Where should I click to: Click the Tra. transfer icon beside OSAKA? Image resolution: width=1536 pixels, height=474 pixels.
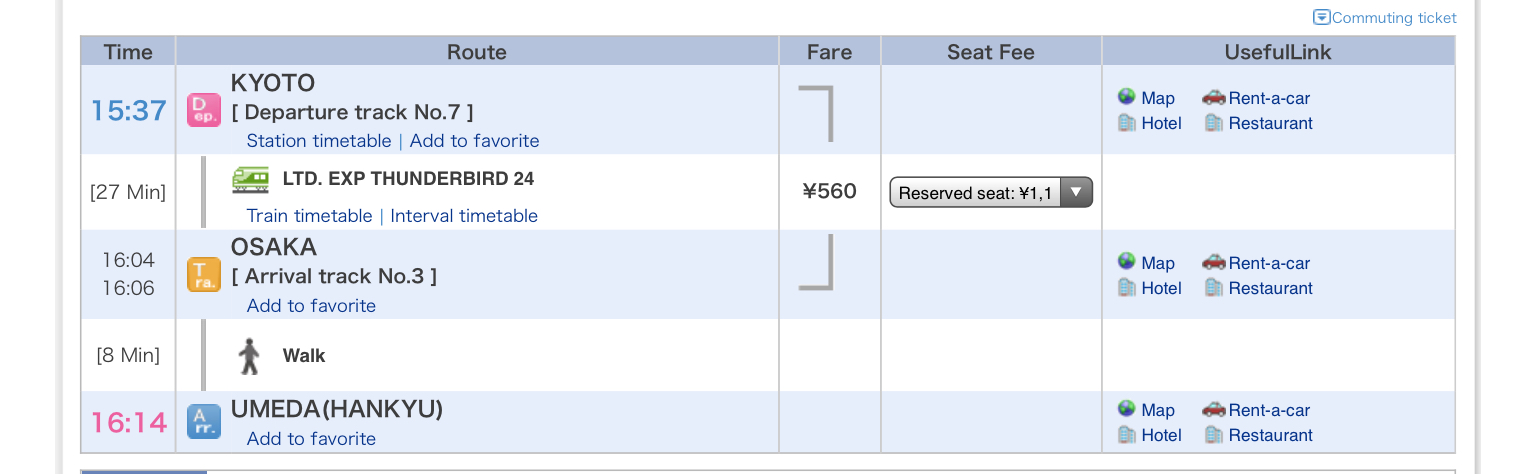(x=204, y=274)
